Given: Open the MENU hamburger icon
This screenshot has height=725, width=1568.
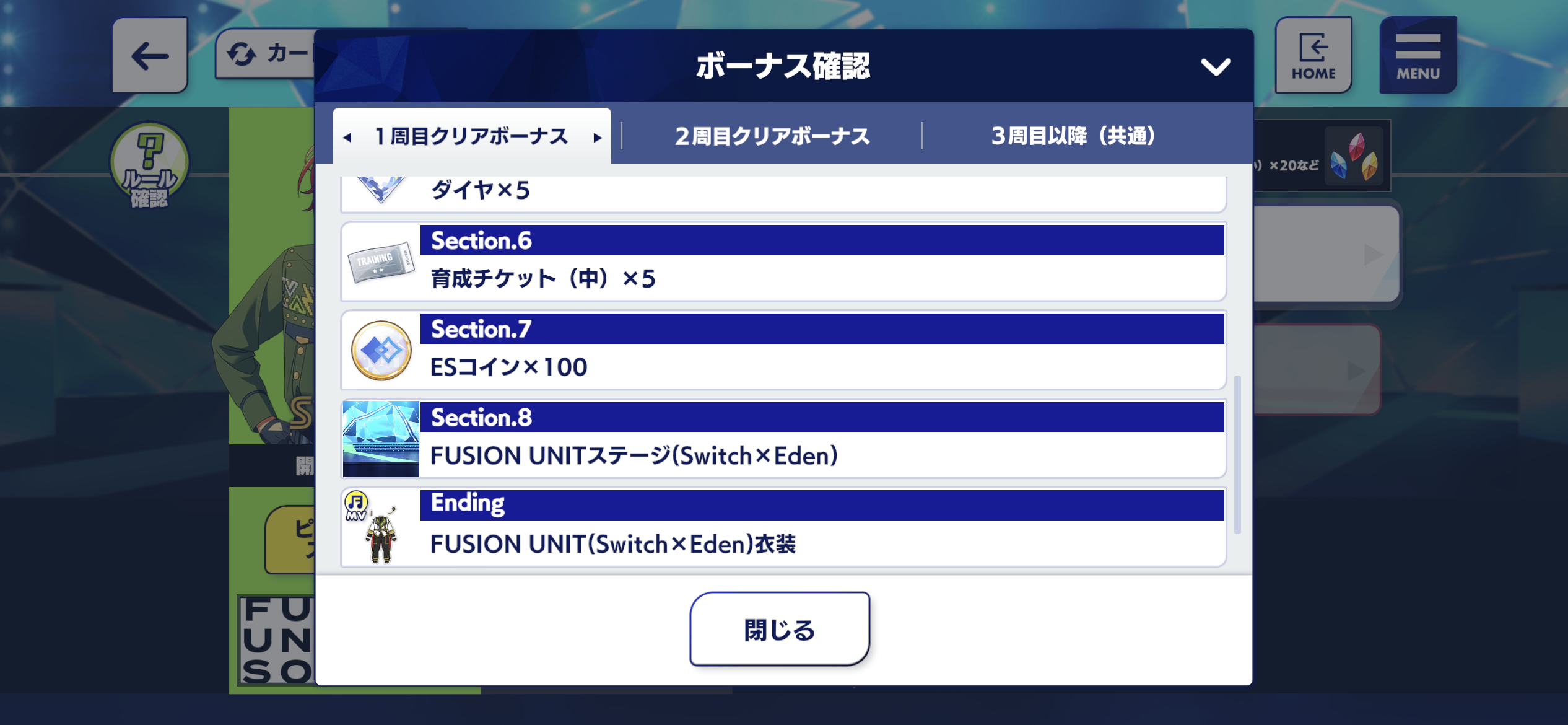Looking at the screenshot, I should pos(1418,56).
